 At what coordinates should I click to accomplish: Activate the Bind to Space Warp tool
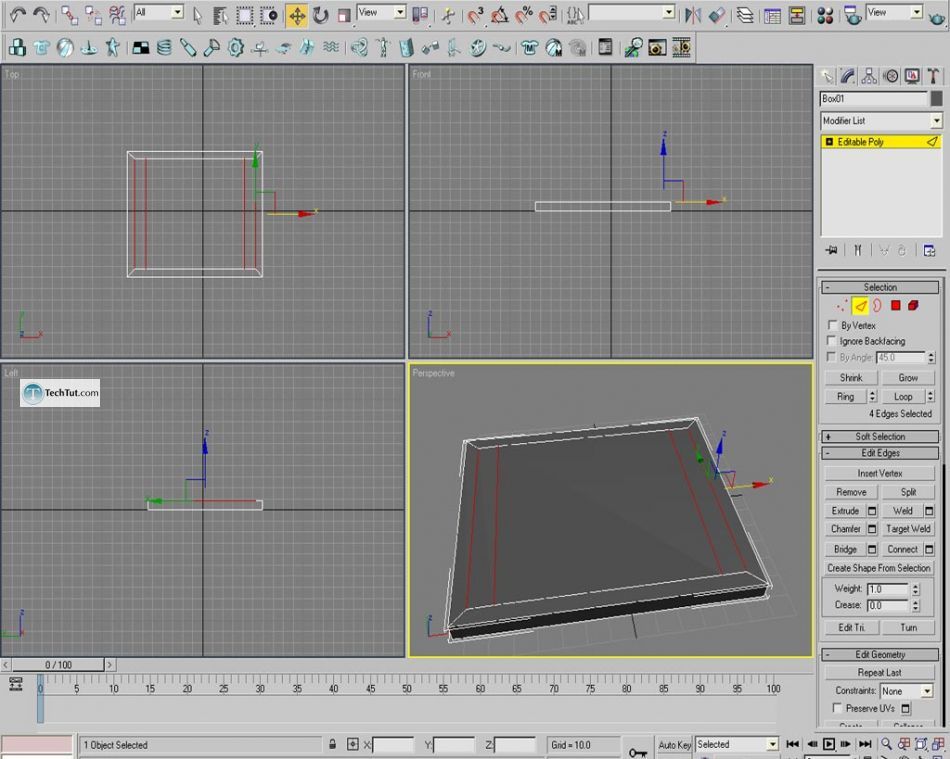(117, 15)
